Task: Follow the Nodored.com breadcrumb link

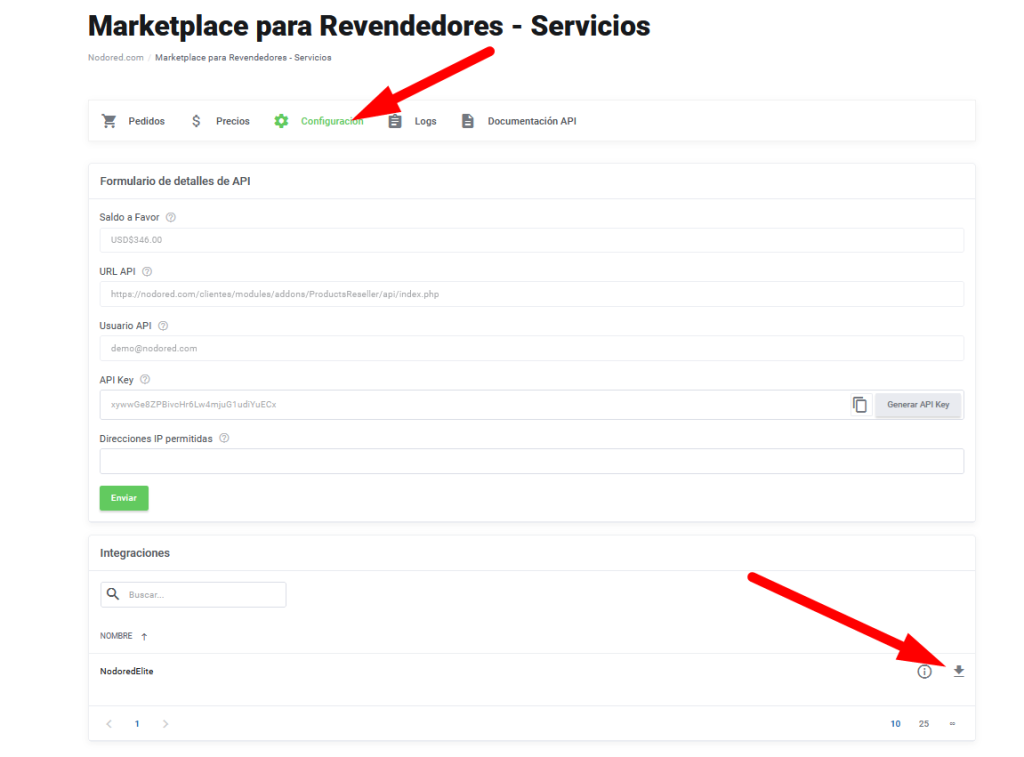Action: click(x=116, y=57)
